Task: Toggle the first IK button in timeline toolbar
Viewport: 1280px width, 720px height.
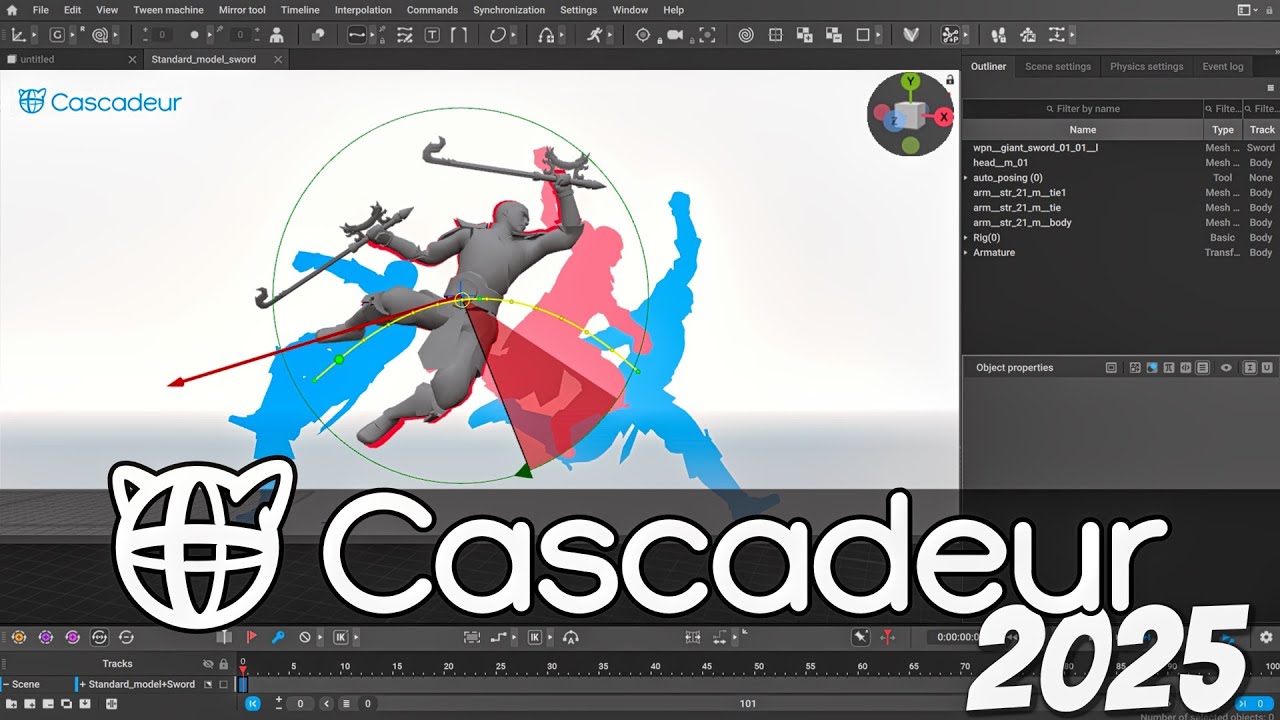Action: pyautogui.click(x=340, y=637)
